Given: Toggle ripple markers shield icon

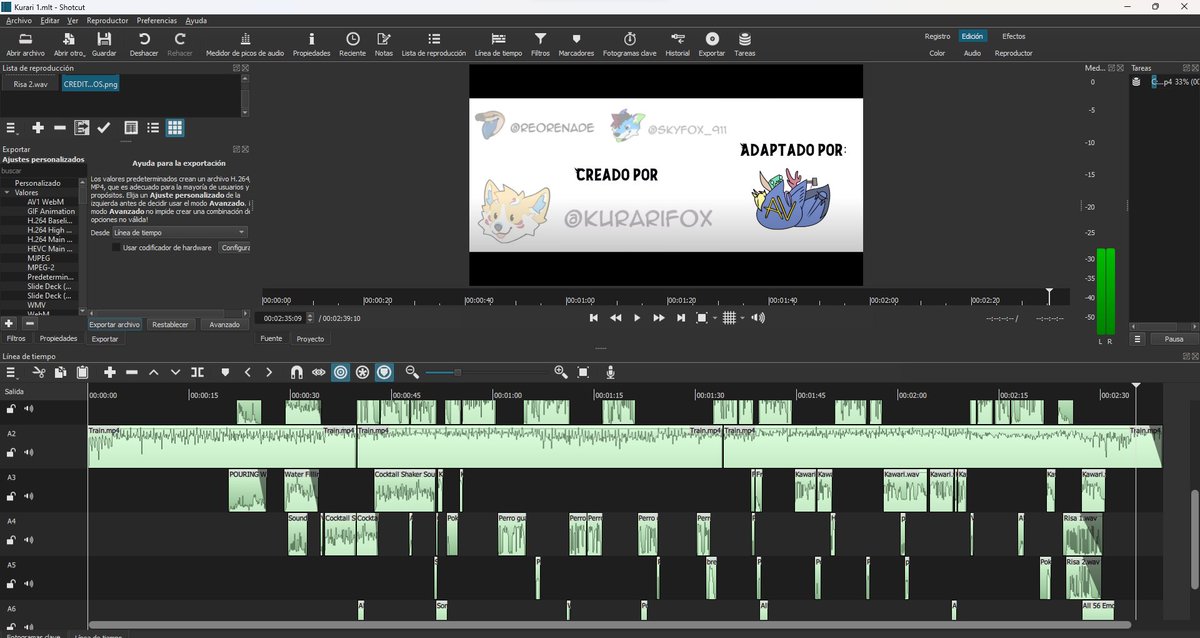Looking at the screenshot, I should pos(384,372).
